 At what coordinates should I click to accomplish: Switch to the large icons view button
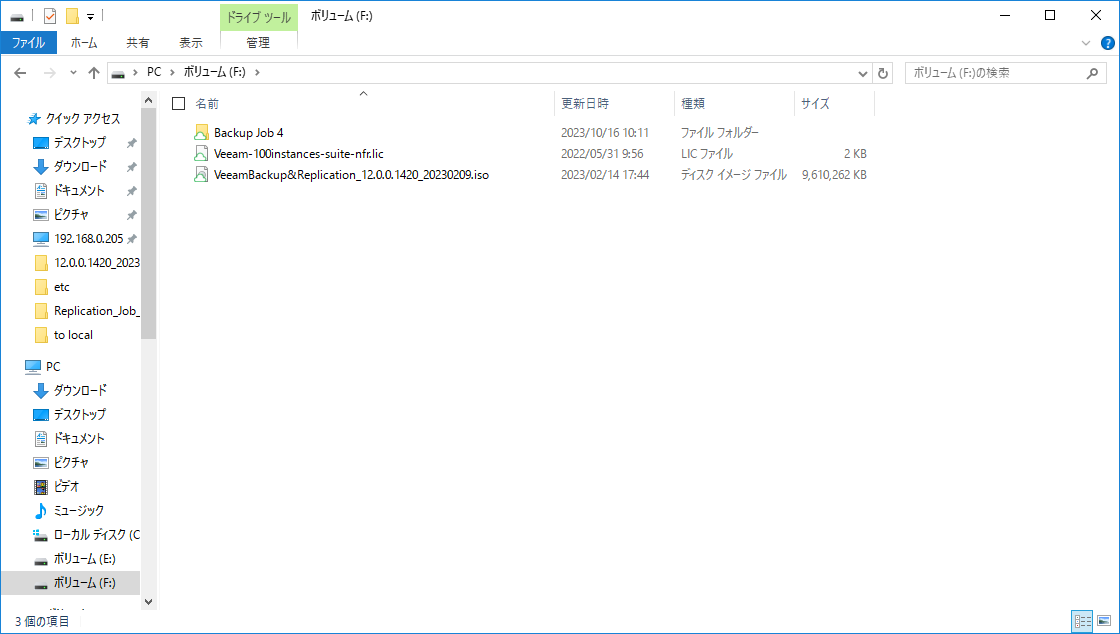[1104, 621]
